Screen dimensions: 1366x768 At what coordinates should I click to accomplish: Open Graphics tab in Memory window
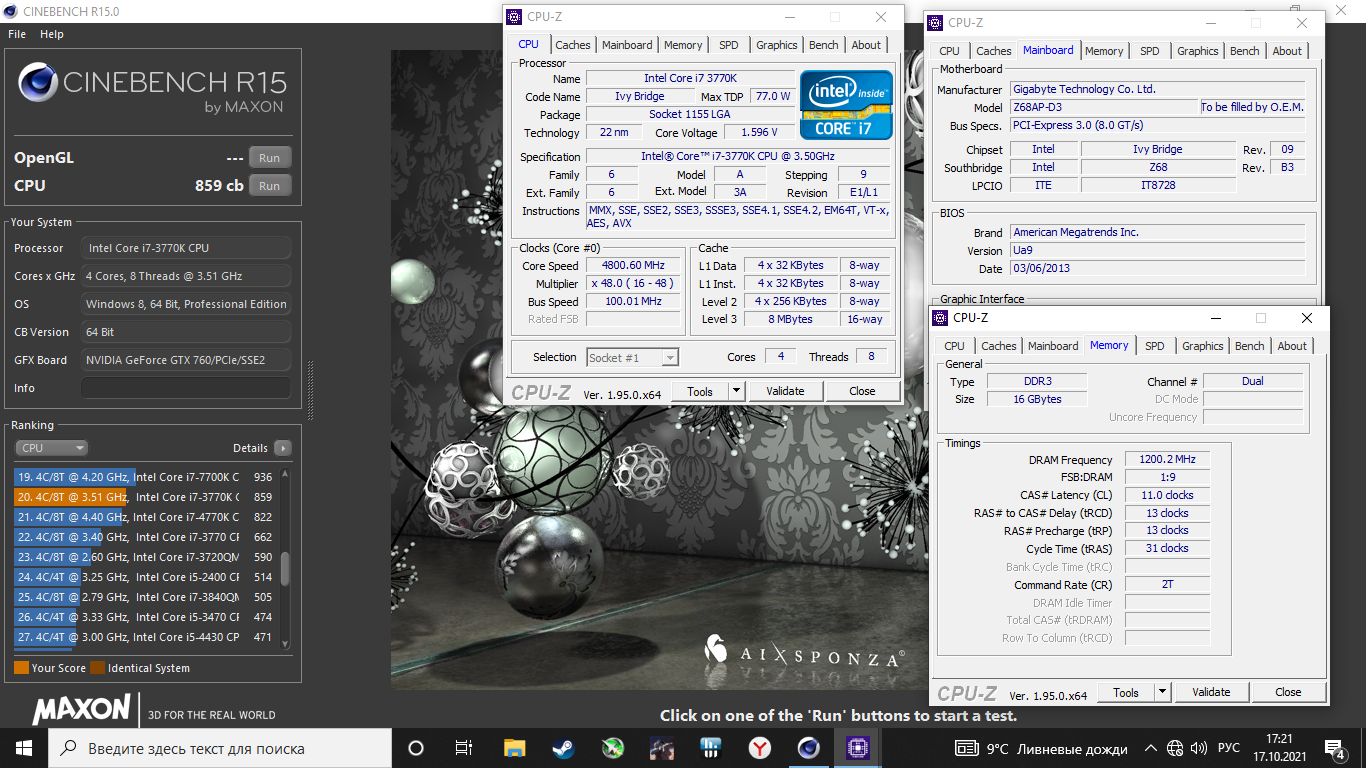pos(1202,346)
